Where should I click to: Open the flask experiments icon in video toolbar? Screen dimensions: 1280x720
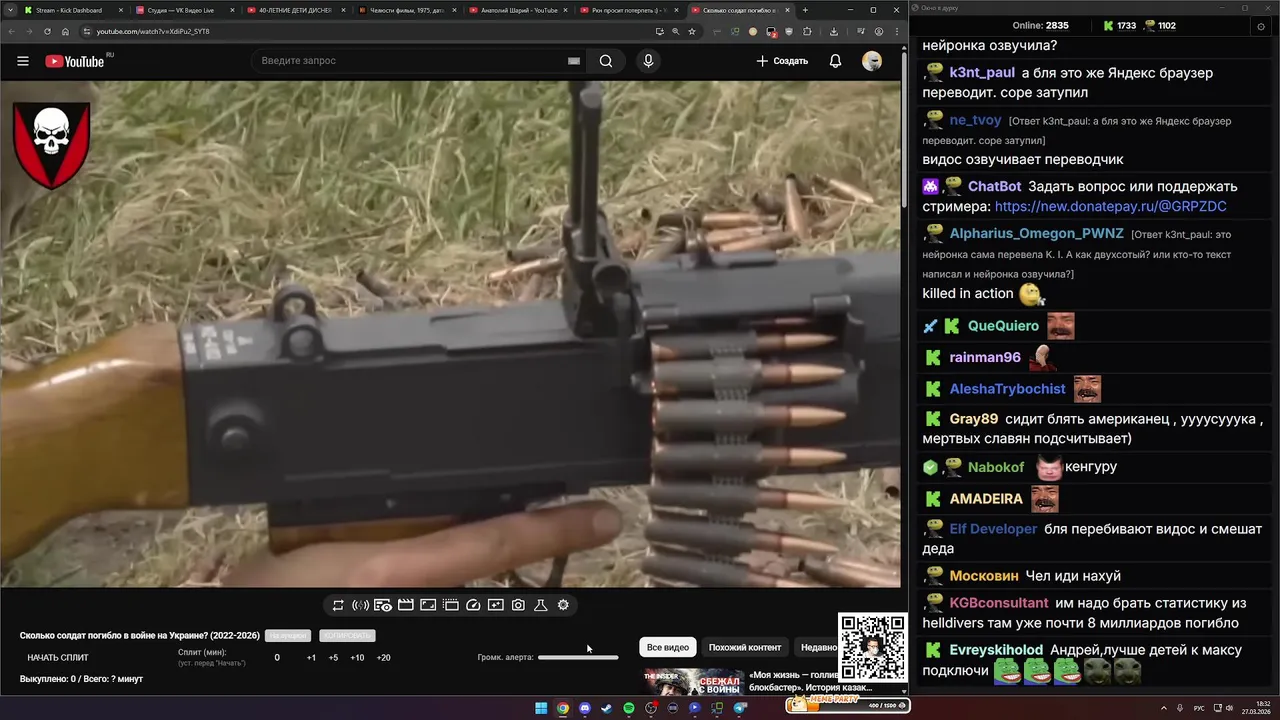pos(540,605)
